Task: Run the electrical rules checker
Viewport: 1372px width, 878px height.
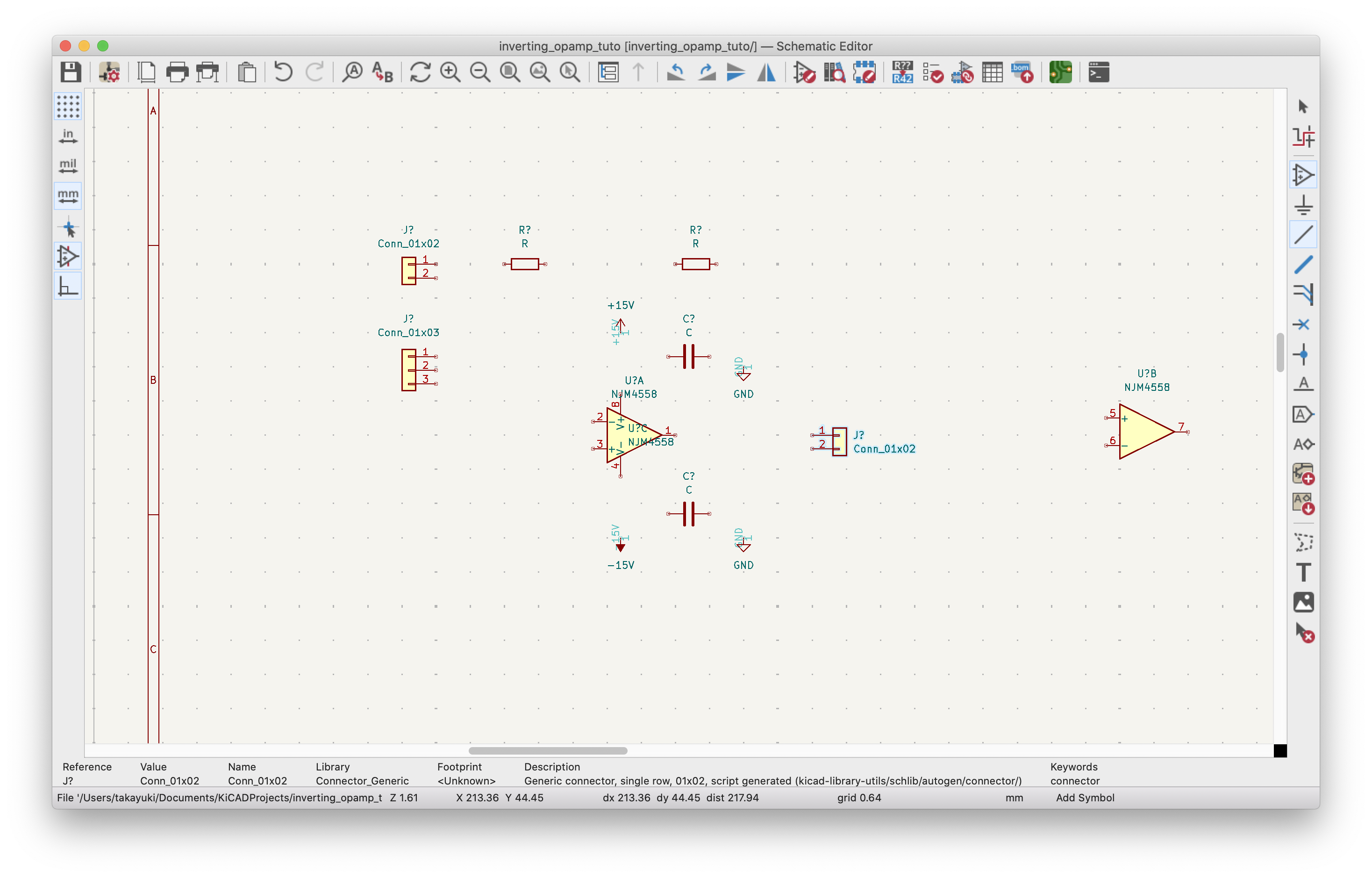Action: tap(933, 72)
